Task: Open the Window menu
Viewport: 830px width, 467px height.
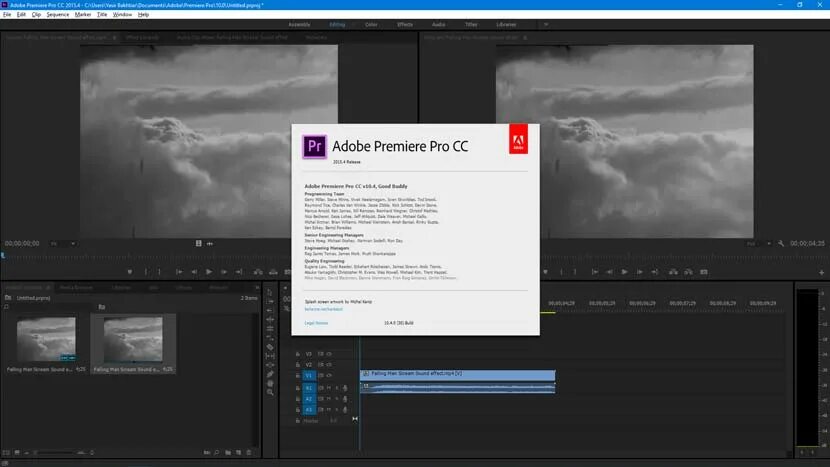Action: click(122, 14)
